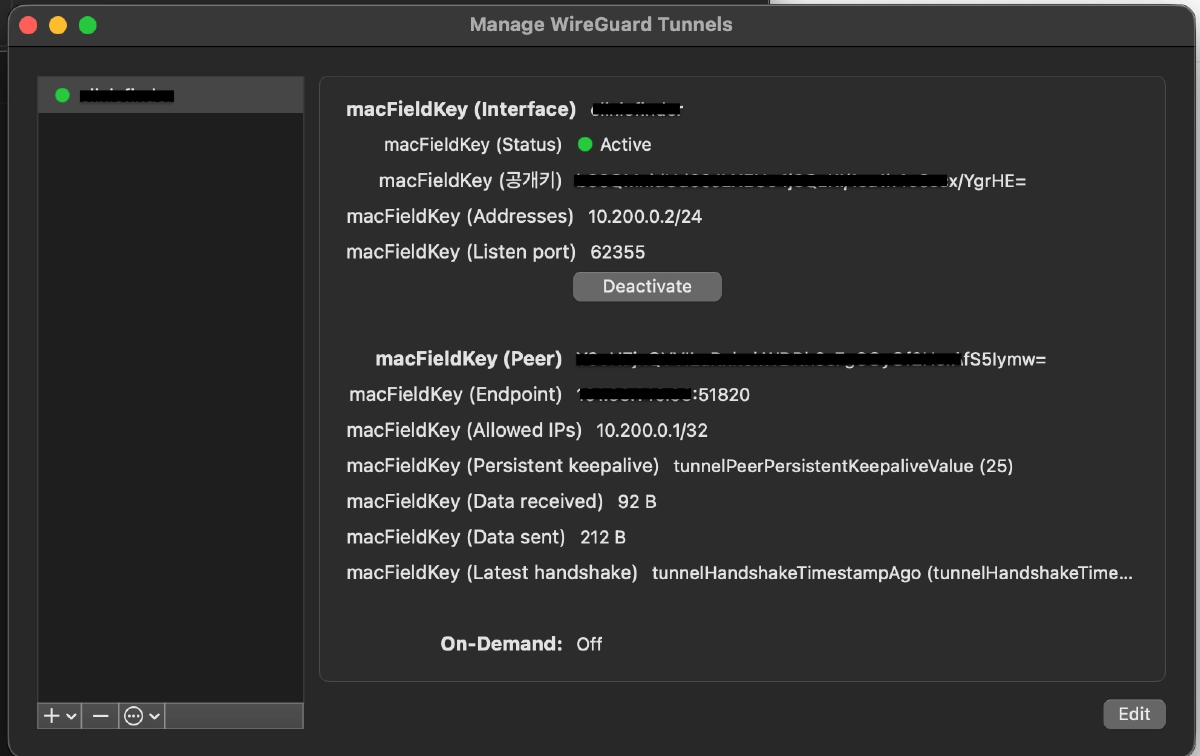Click the Allowed IPs value 10.200.0.1/32
The height and width of the screenshot is (756, 1200).
tap(652, 430)
